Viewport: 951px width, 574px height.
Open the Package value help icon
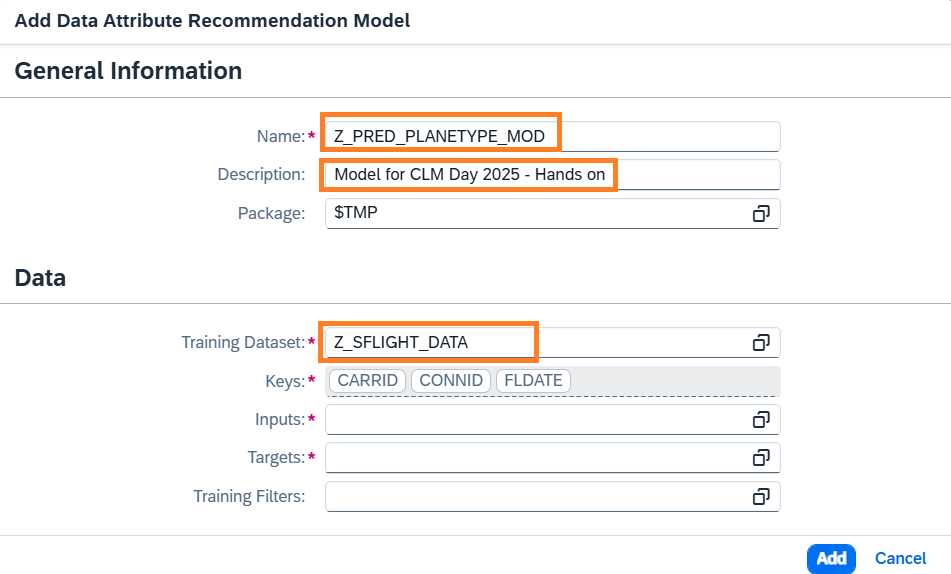pos(761,213)
